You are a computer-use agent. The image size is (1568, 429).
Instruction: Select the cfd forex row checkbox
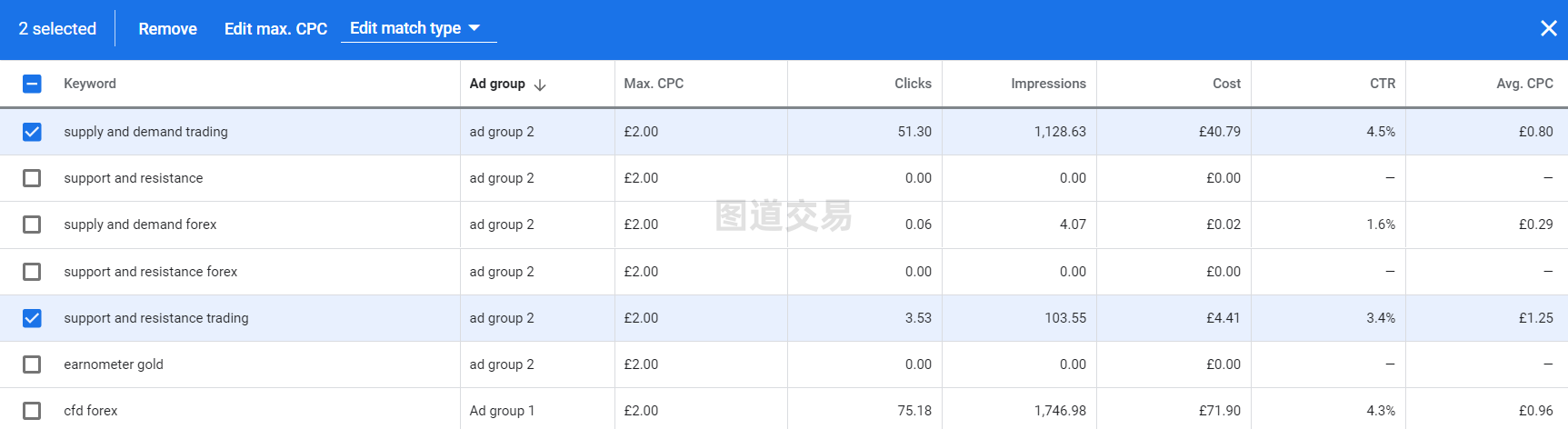(32, 411)
